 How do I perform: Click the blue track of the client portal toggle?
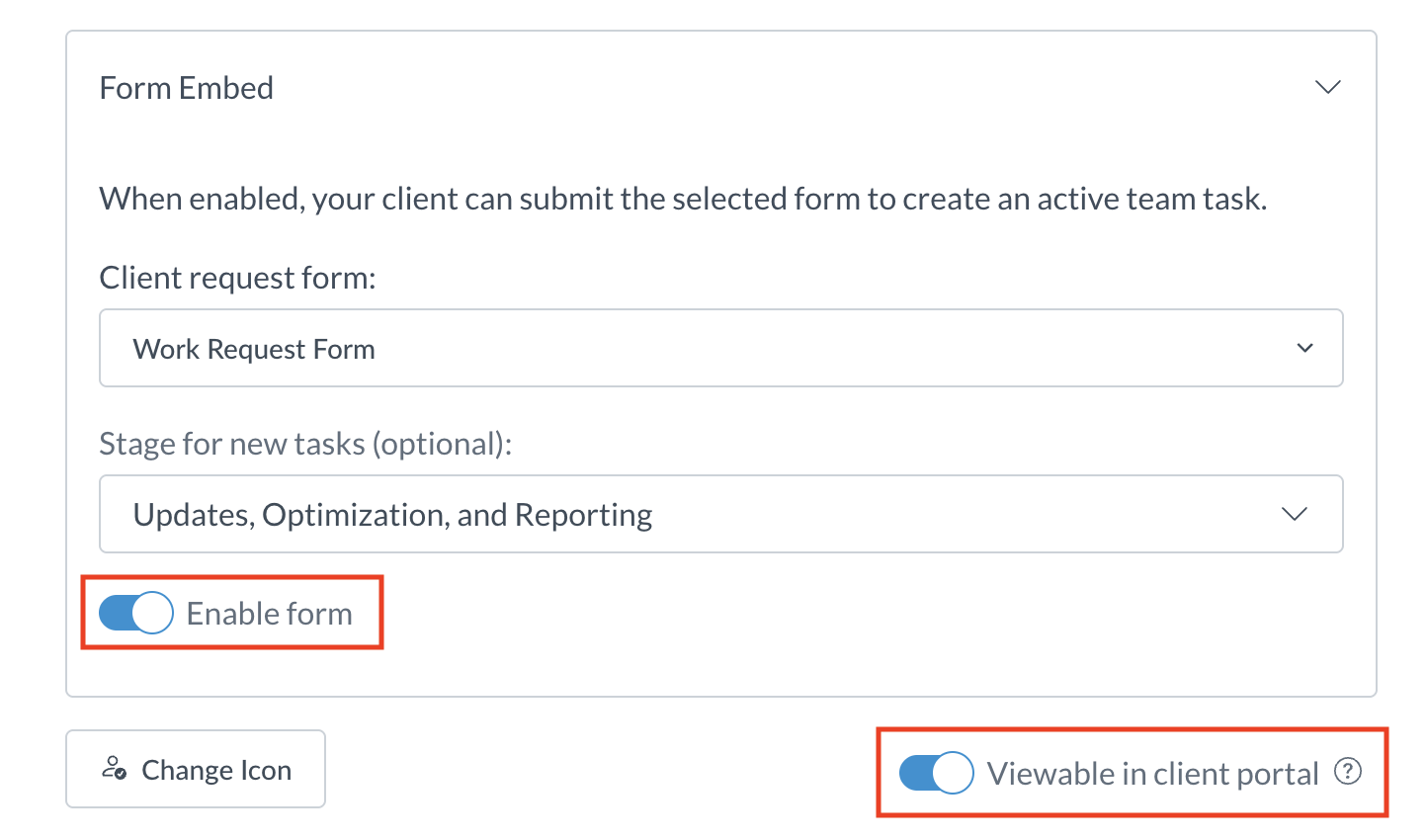coord(914,772)
